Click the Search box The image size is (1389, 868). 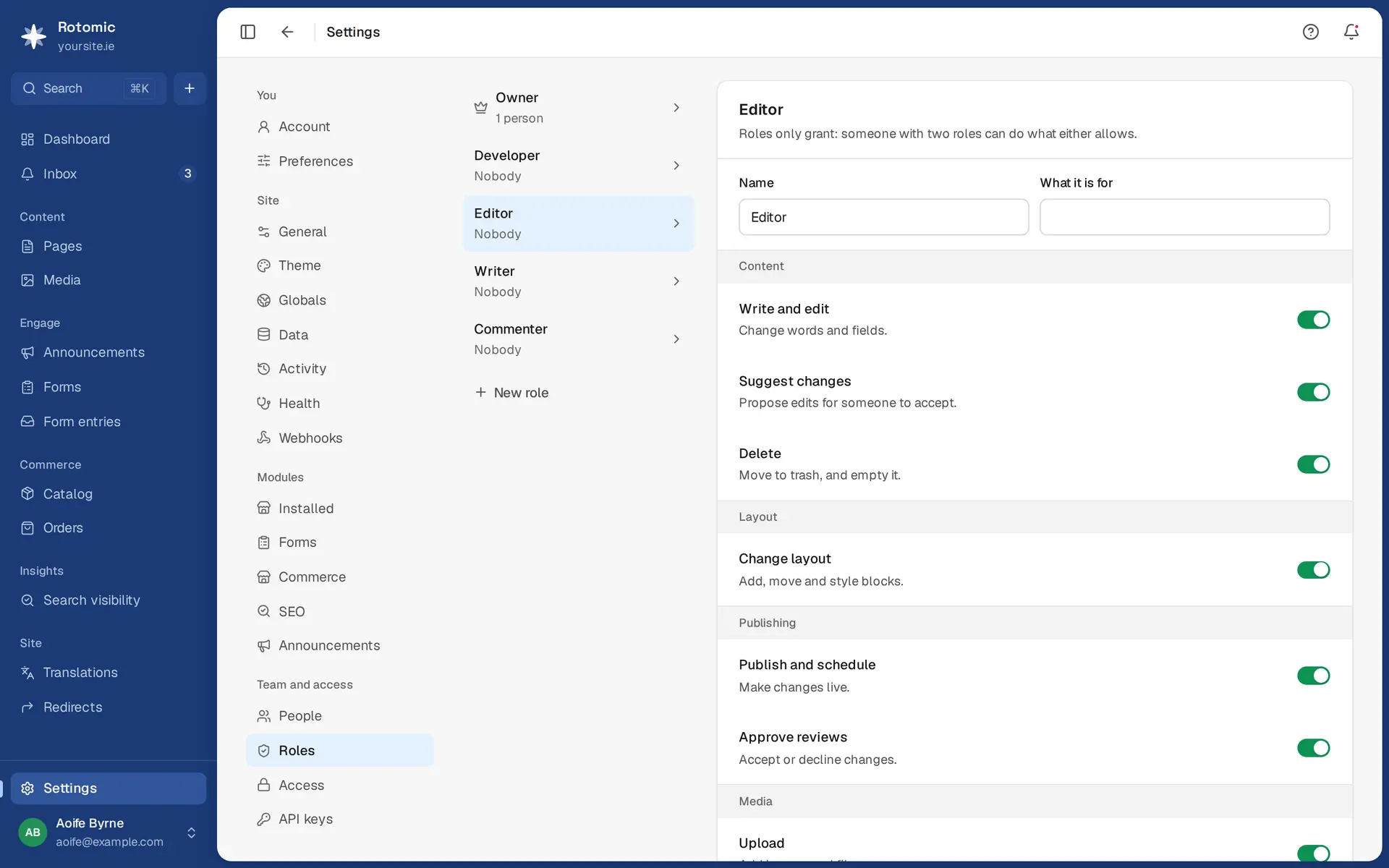coord(88,88)
